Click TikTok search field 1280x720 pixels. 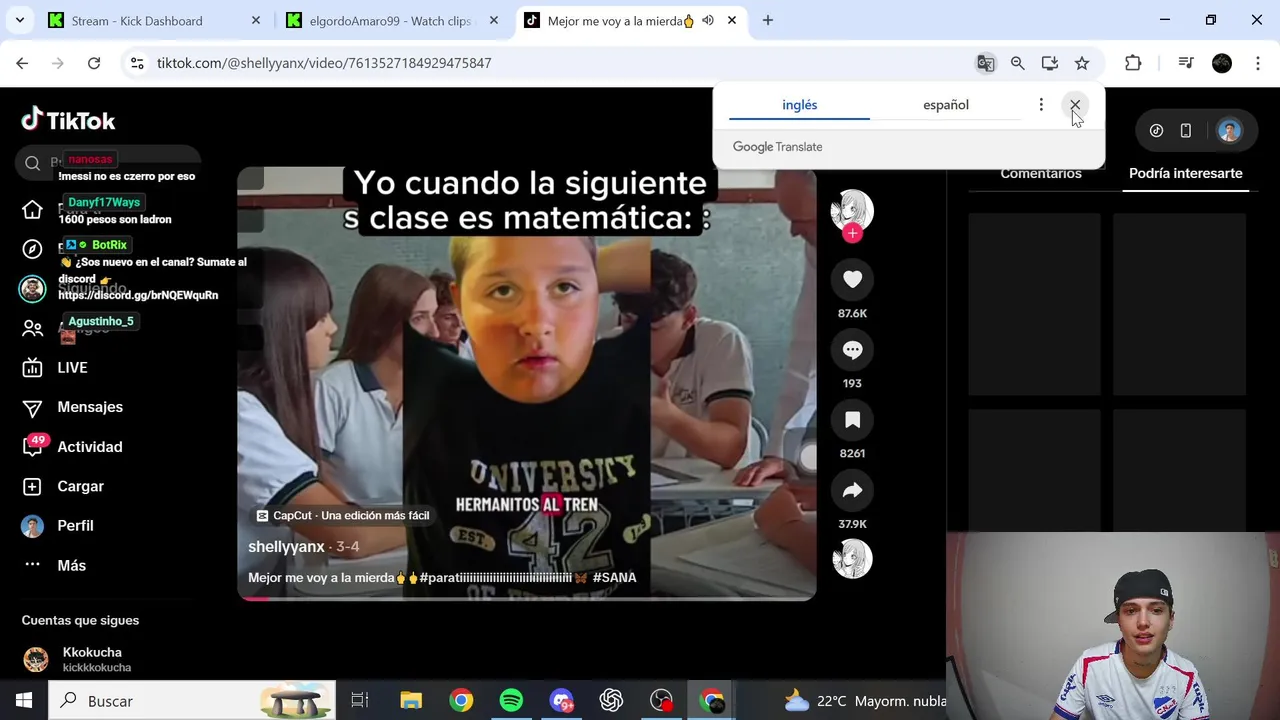click(108, 162)
